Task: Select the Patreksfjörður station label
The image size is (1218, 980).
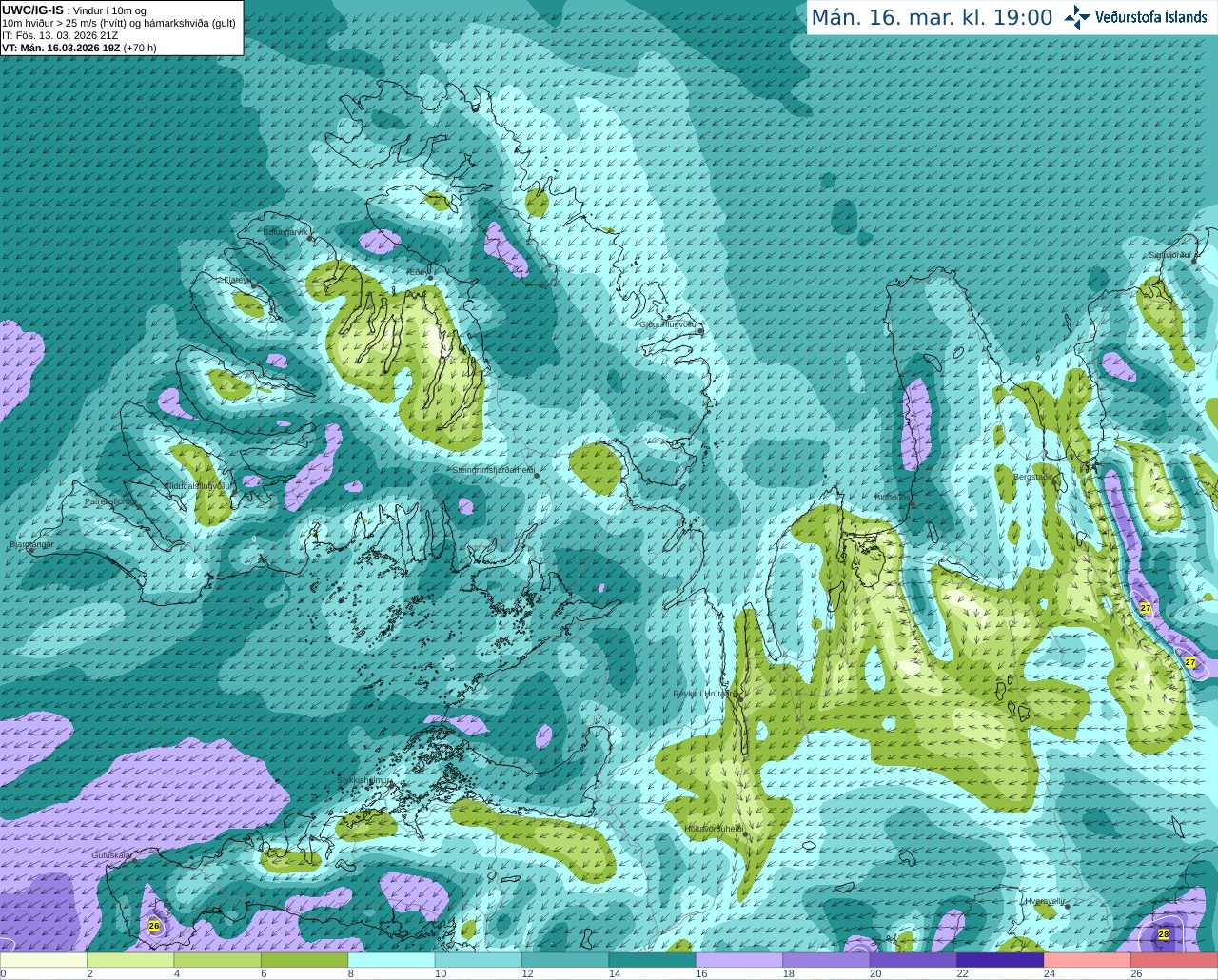Action: coord(110,501)
